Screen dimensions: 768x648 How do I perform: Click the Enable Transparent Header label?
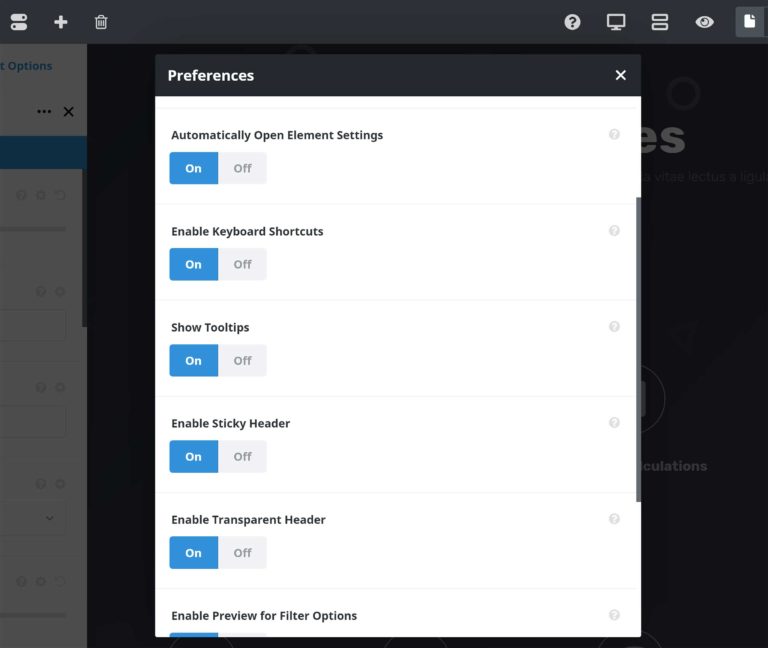[x=248, y=520]
